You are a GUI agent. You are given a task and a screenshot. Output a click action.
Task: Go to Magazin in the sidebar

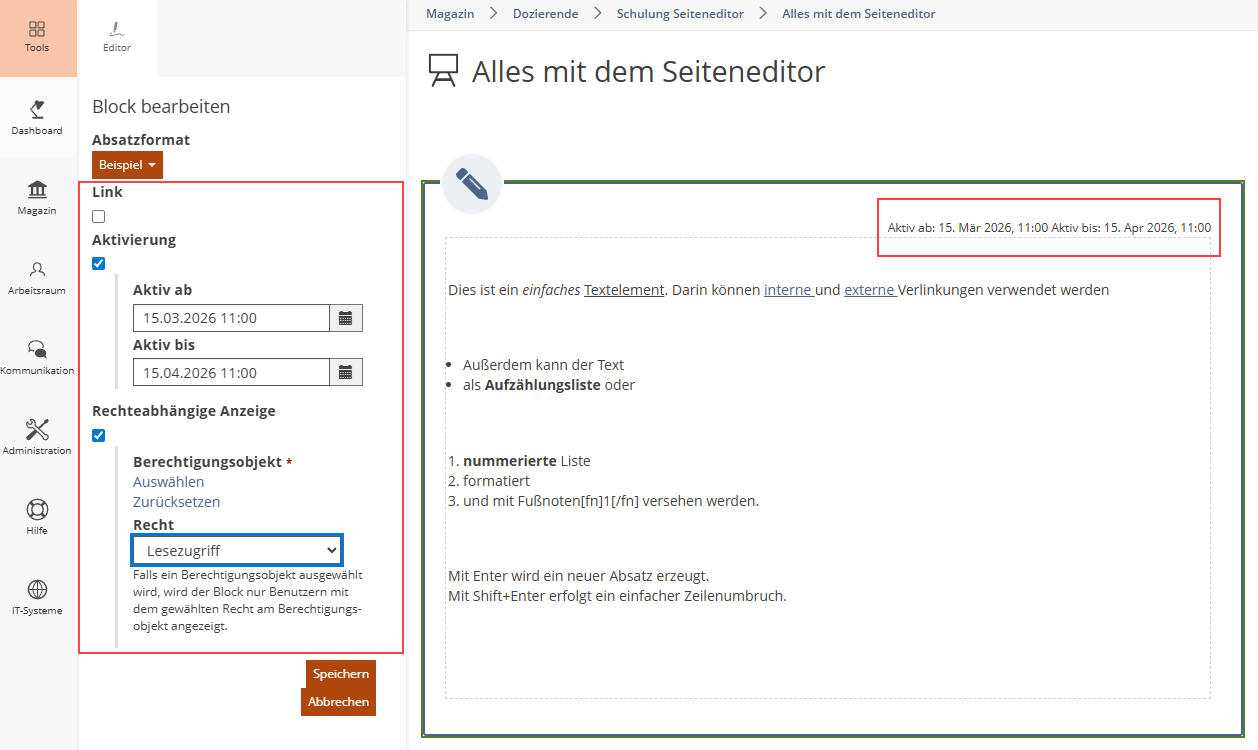[37, 197]
